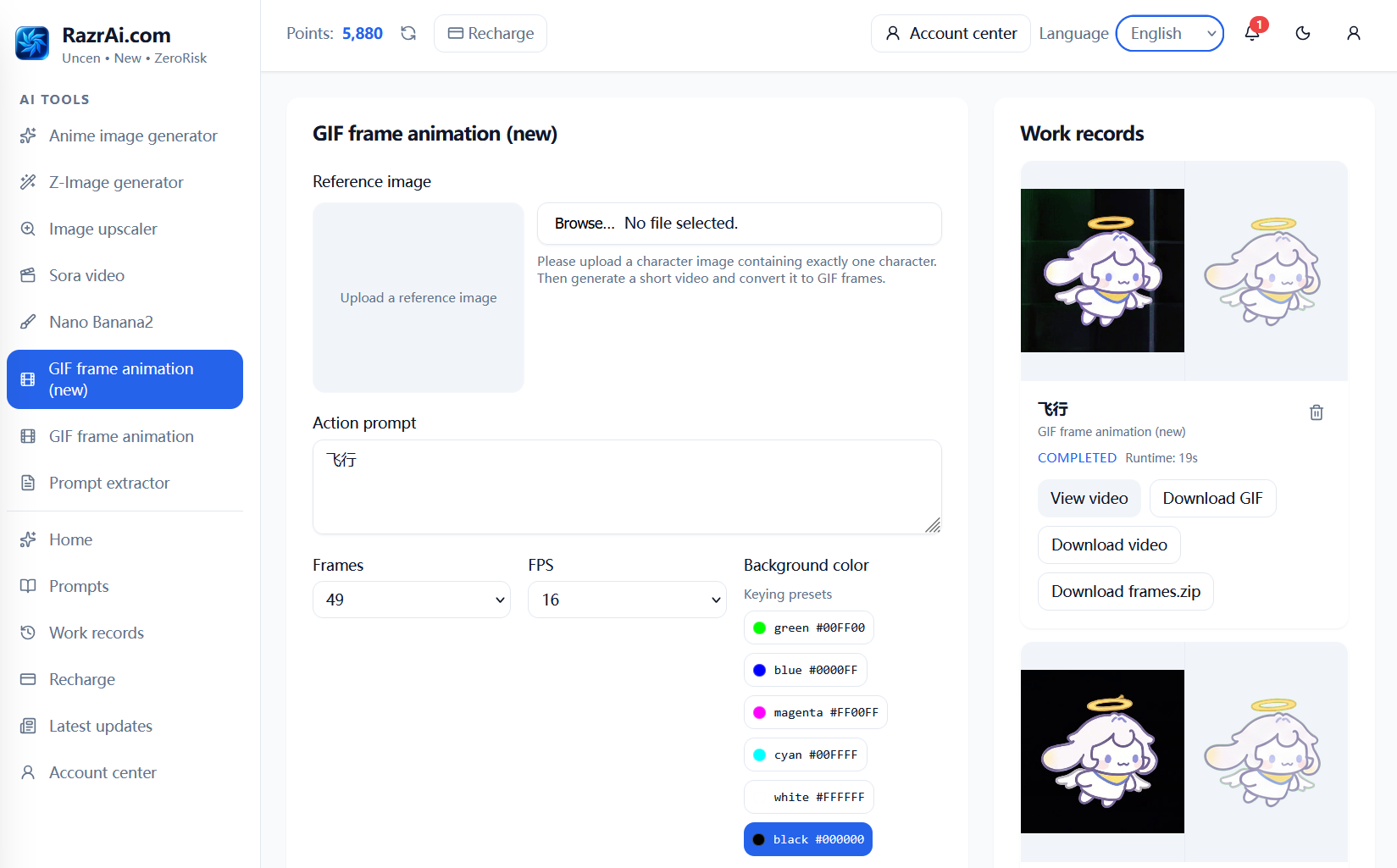The height and width of the screenshot is (868, 1397).
Task: Choose the magenta #FF00FF background preset
Action: 815,712
